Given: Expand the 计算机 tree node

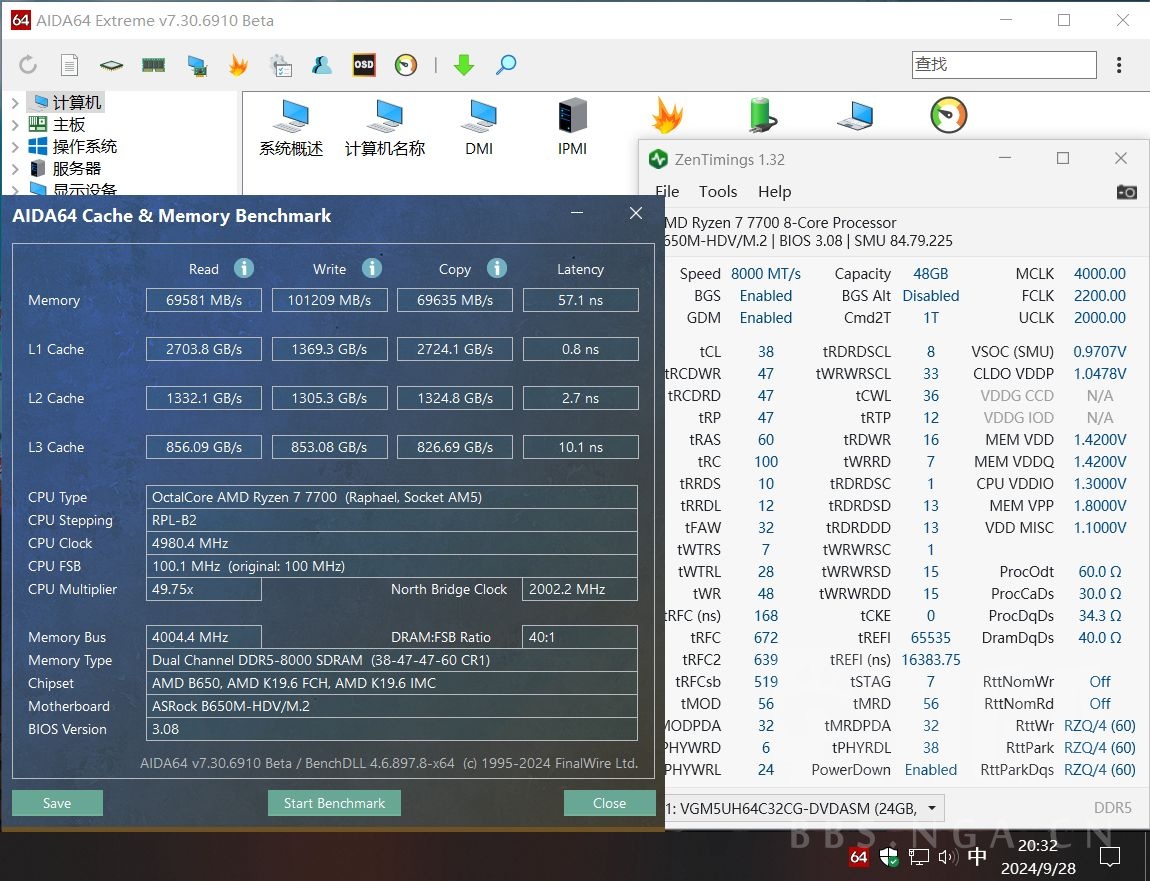Looking at the screenshot, I should point(15,103).
